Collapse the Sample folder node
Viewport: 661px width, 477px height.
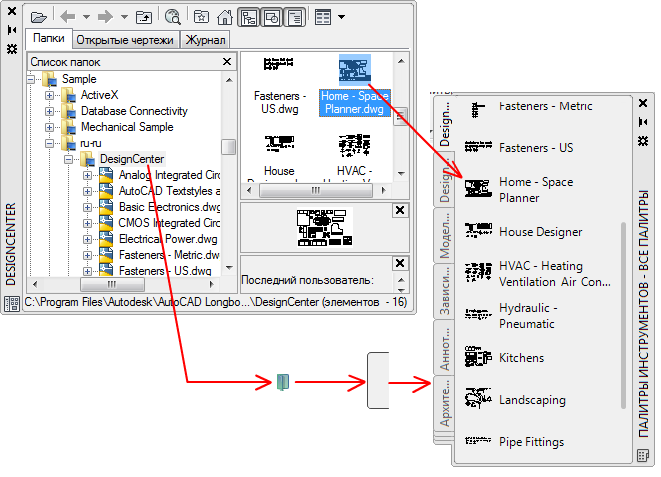pos(31,79)
